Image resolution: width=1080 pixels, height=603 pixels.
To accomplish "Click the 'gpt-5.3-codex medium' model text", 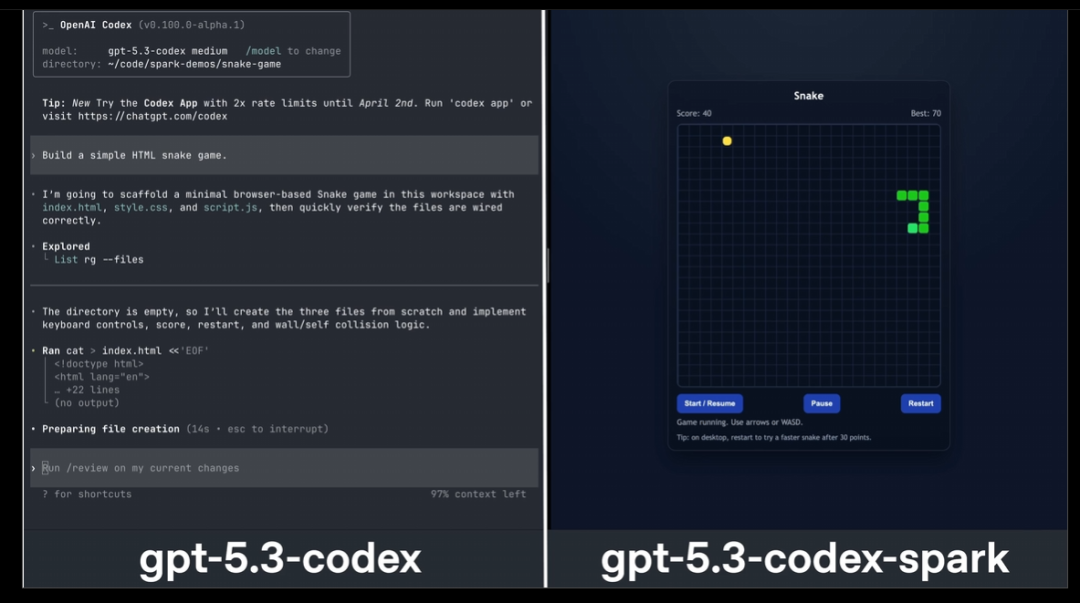I will point(167,51).
